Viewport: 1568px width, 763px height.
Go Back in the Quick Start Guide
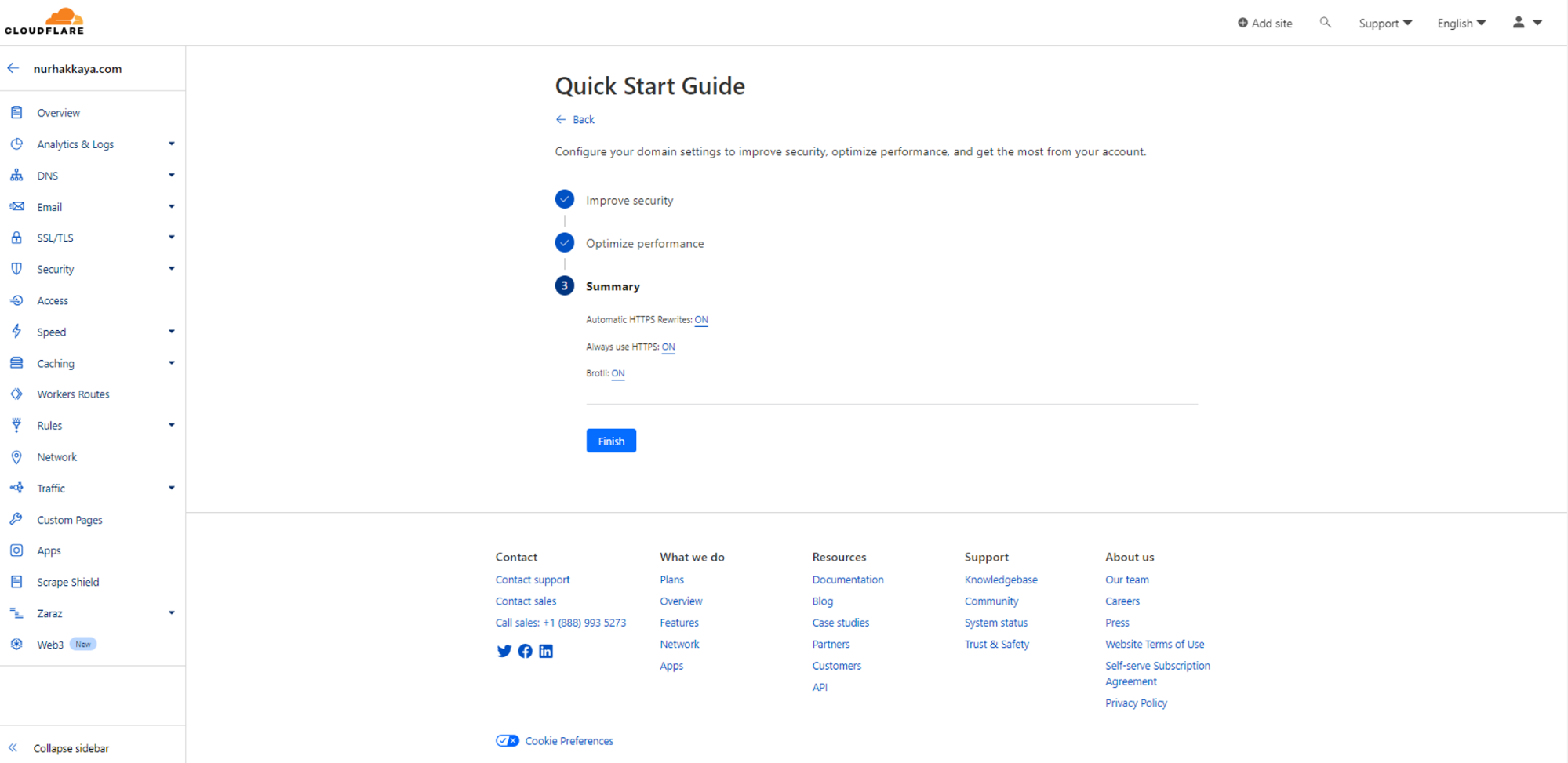pos(575,119)
